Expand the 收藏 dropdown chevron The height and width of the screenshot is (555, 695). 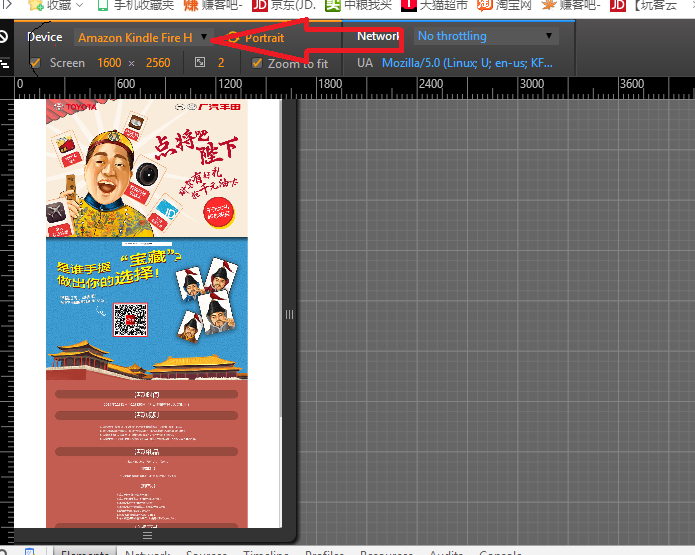(x=79, y=5)
